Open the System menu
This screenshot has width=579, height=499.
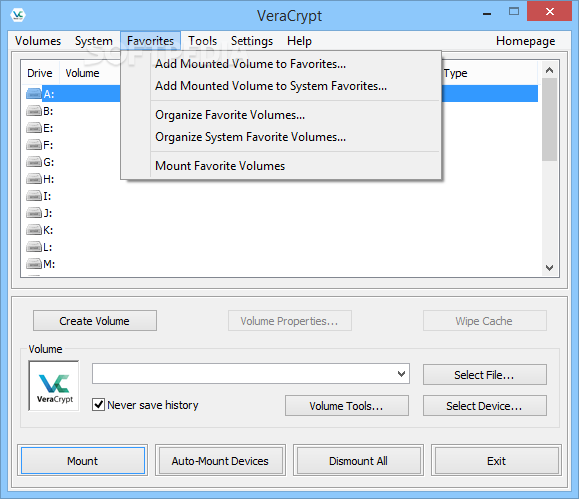click(x=93, y=41)
